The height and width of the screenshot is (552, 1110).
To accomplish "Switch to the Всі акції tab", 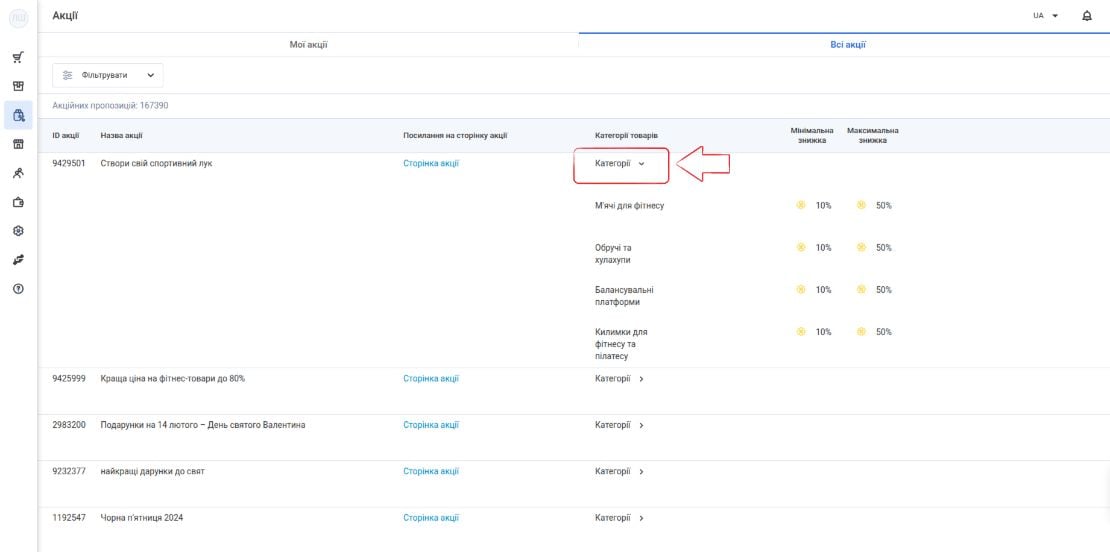I will [847, 45].
